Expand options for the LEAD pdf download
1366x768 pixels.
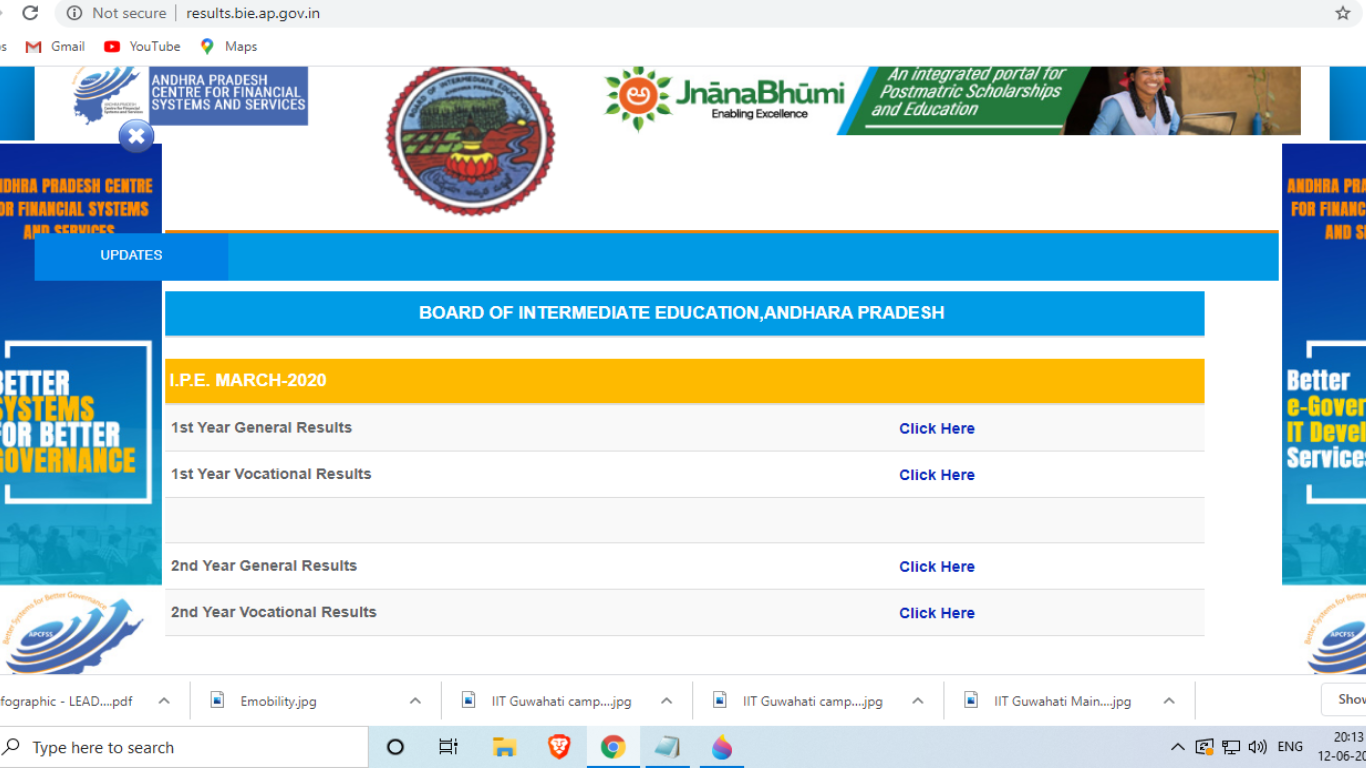coord(165,701)
